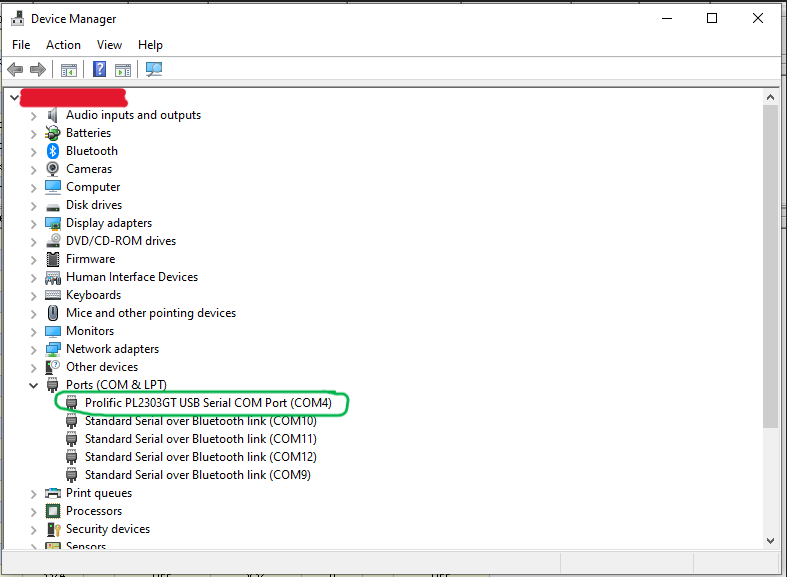
Task: Expand the Bluetooth category chevron
Action: tap(33, 152)
